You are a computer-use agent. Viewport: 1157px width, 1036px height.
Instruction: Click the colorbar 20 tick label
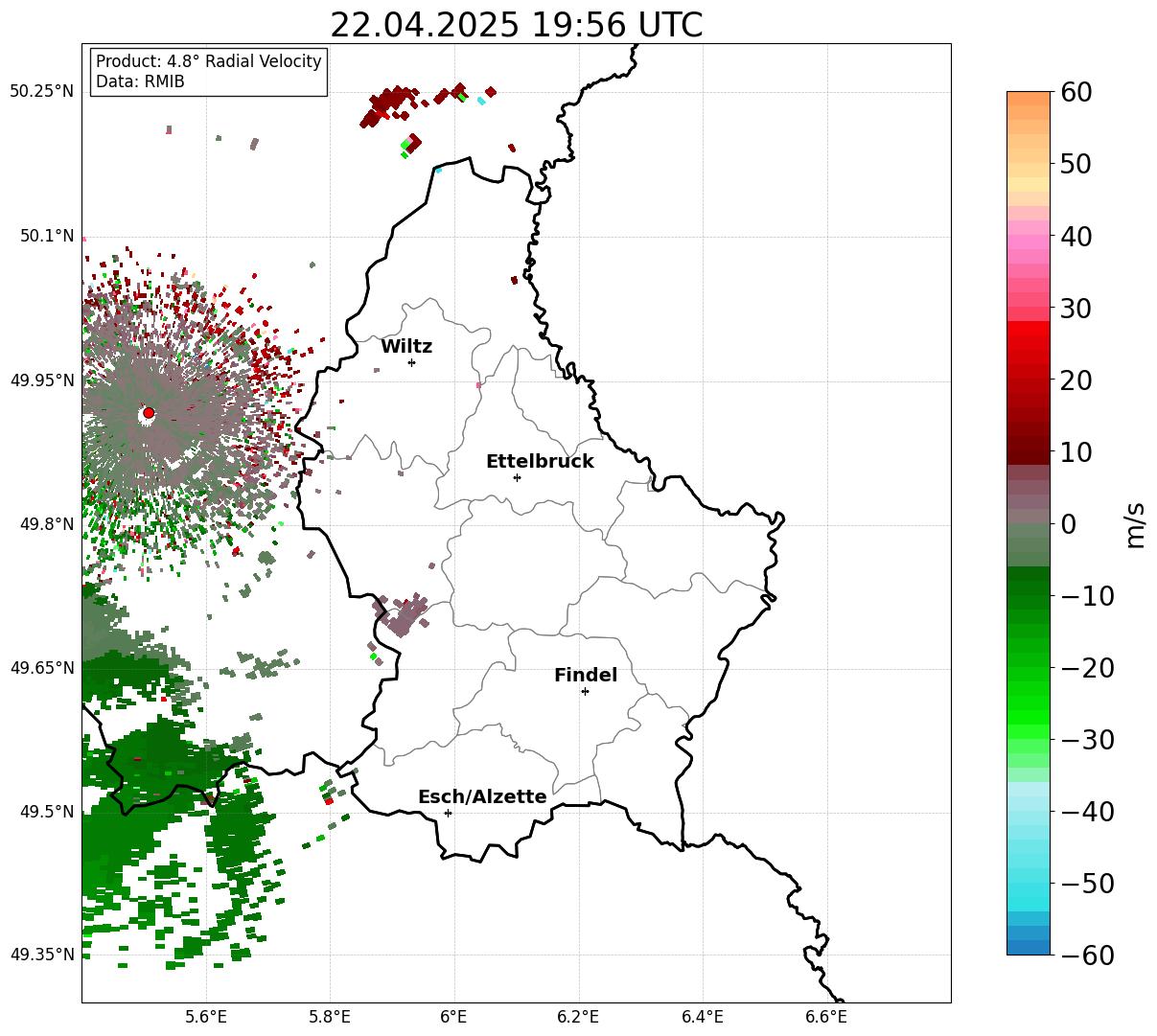point(1075,380)
